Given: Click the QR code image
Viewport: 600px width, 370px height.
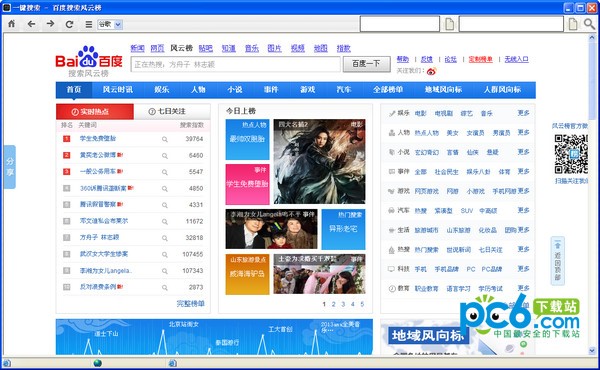Looking at the screenshot, I should (x=571, y=154).
